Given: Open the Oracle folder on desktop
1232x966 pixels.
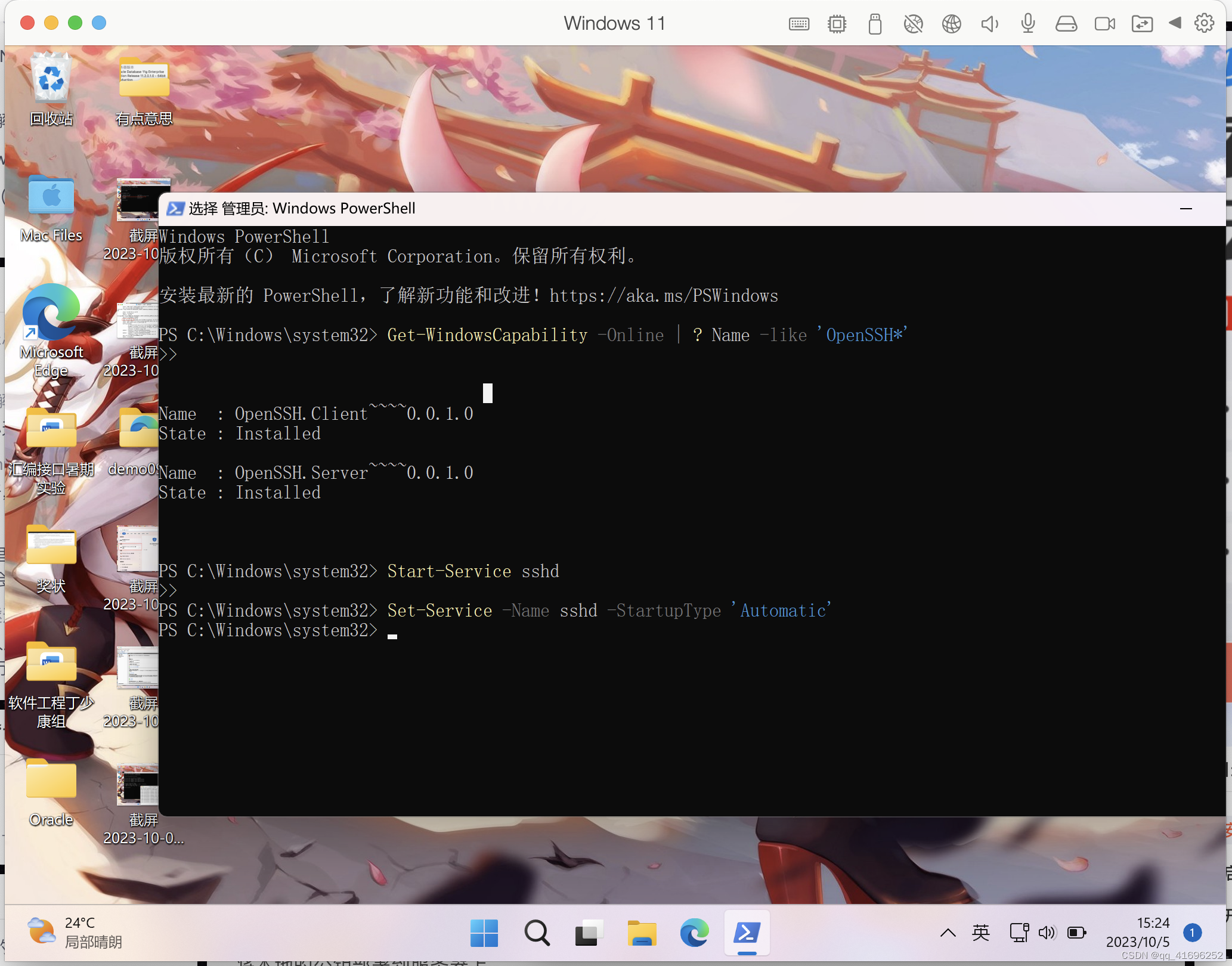Looking at the screenshot, I should 51,793.
